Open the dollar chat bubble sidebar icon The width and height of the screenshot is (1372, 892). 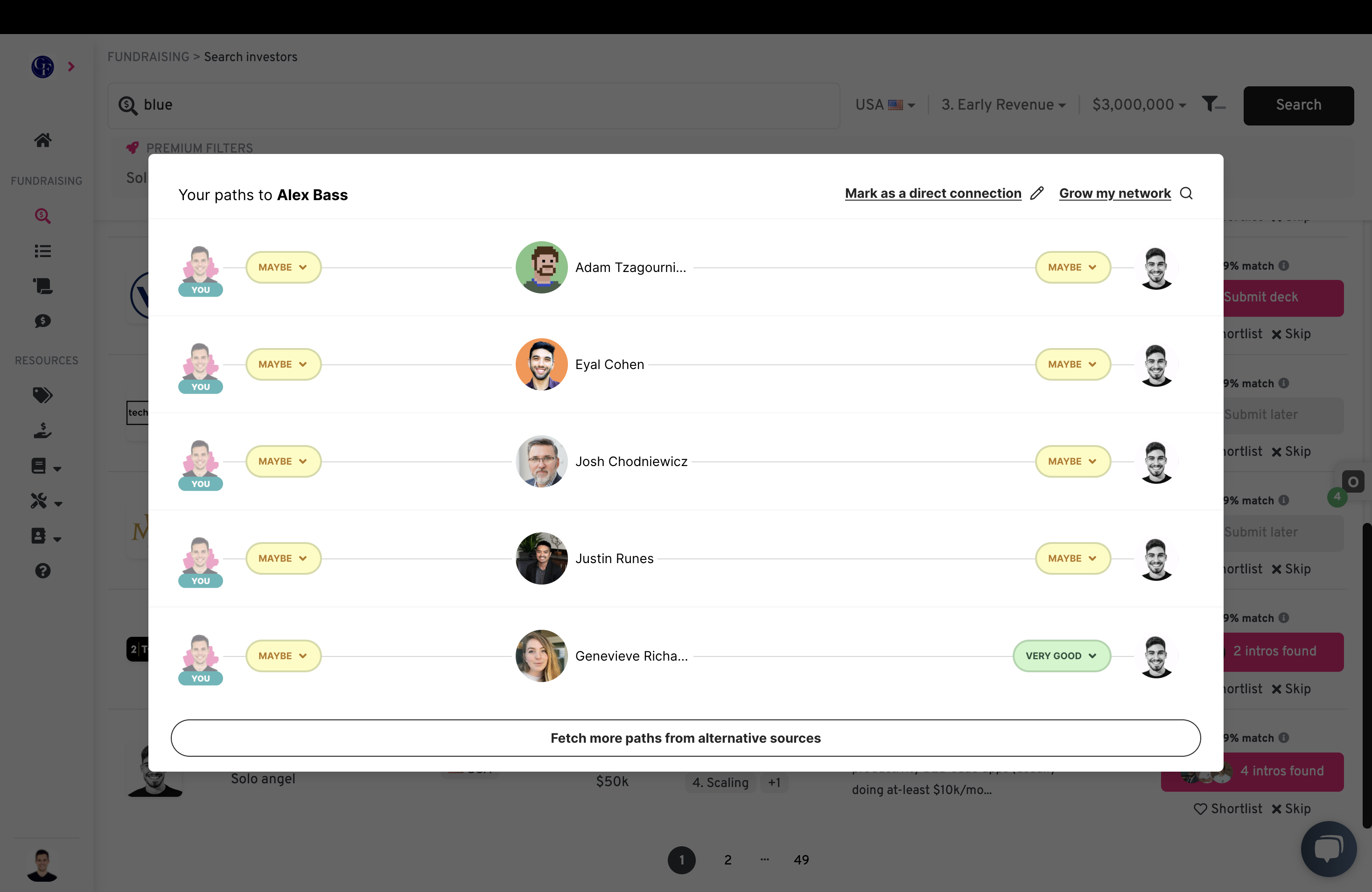42,321
